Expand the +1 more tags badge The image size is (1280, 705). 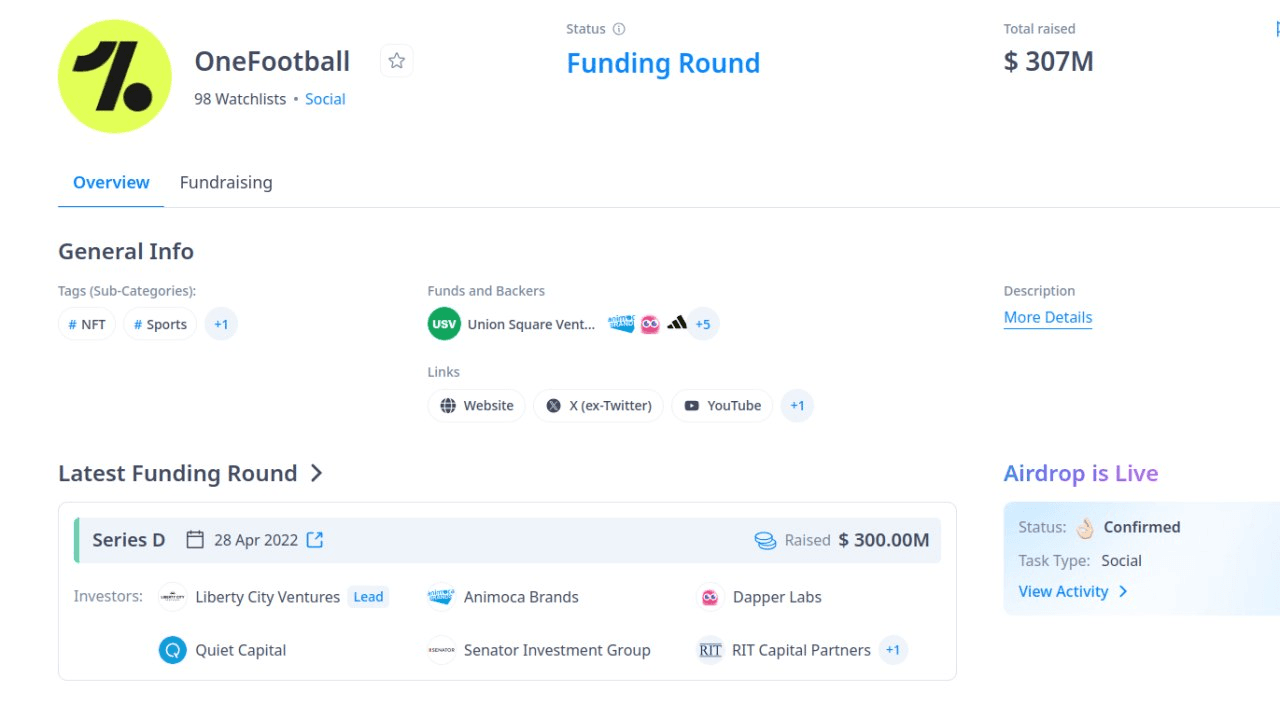coord(221,324)
